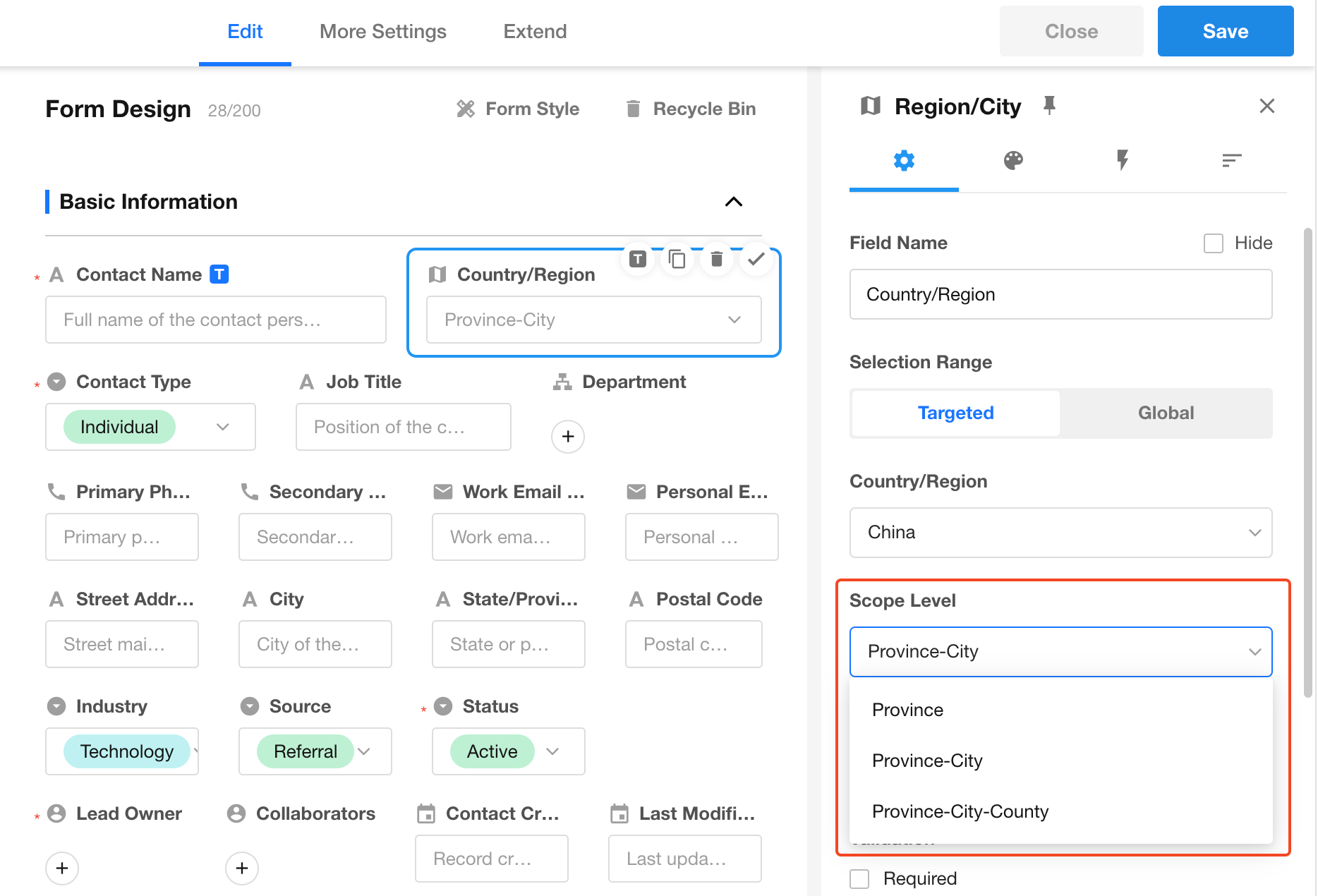Check the Hide checkbox

(x=1213, y=243)
